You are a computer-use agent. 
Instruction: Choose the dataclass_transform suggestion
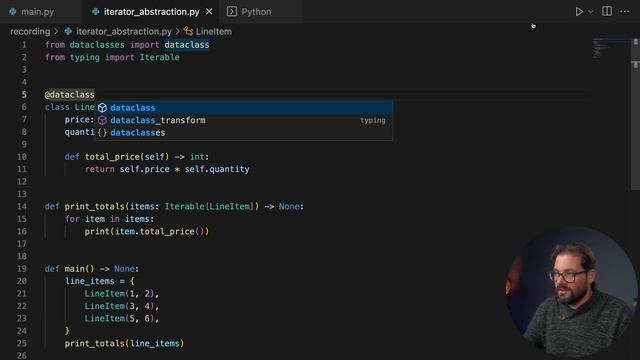pyautogui.click(x=244, y=120)
